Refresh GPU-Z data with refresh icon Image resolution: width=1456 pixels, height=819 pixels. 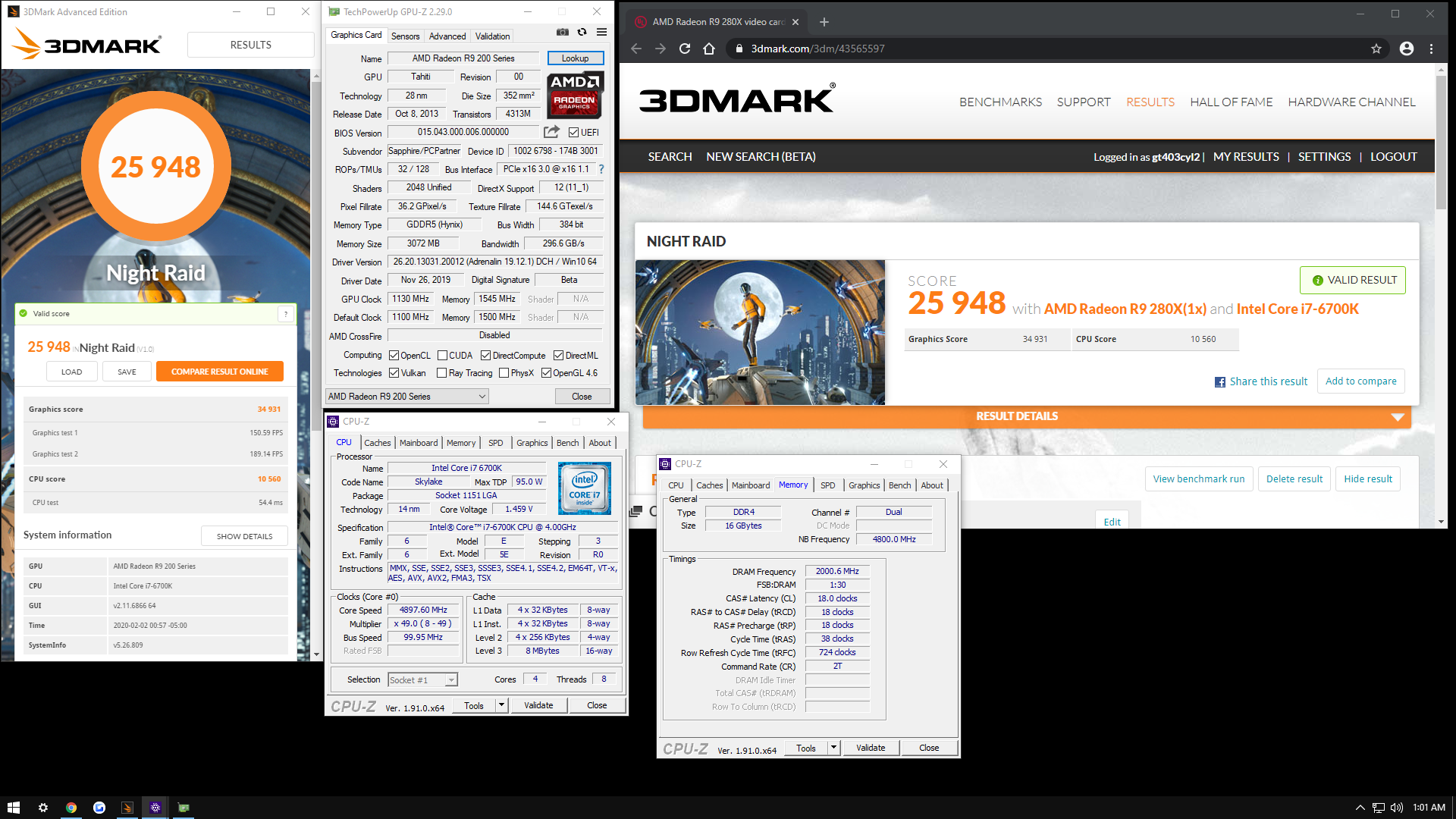582,32
